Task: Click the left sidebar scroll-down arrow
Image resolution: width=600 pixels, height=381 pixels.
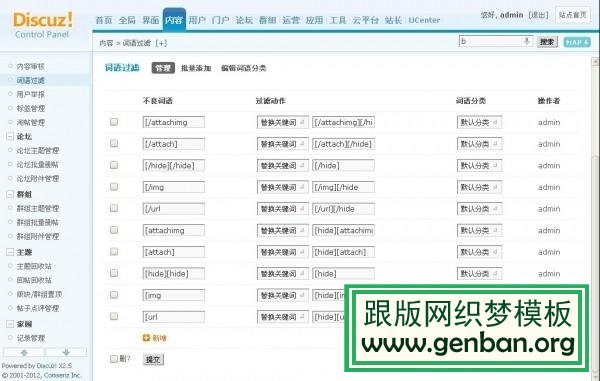Action: point(66,352)
